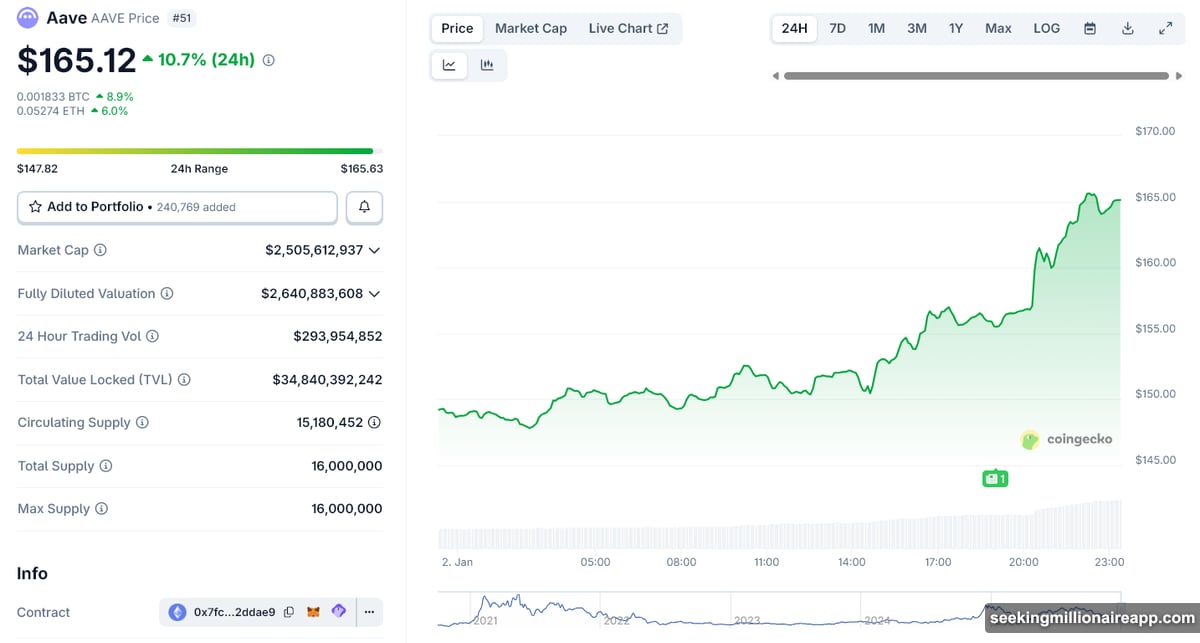1200x643 pixels.
Task: Open the calendar date range picker icon
Action: (1090, 28)
